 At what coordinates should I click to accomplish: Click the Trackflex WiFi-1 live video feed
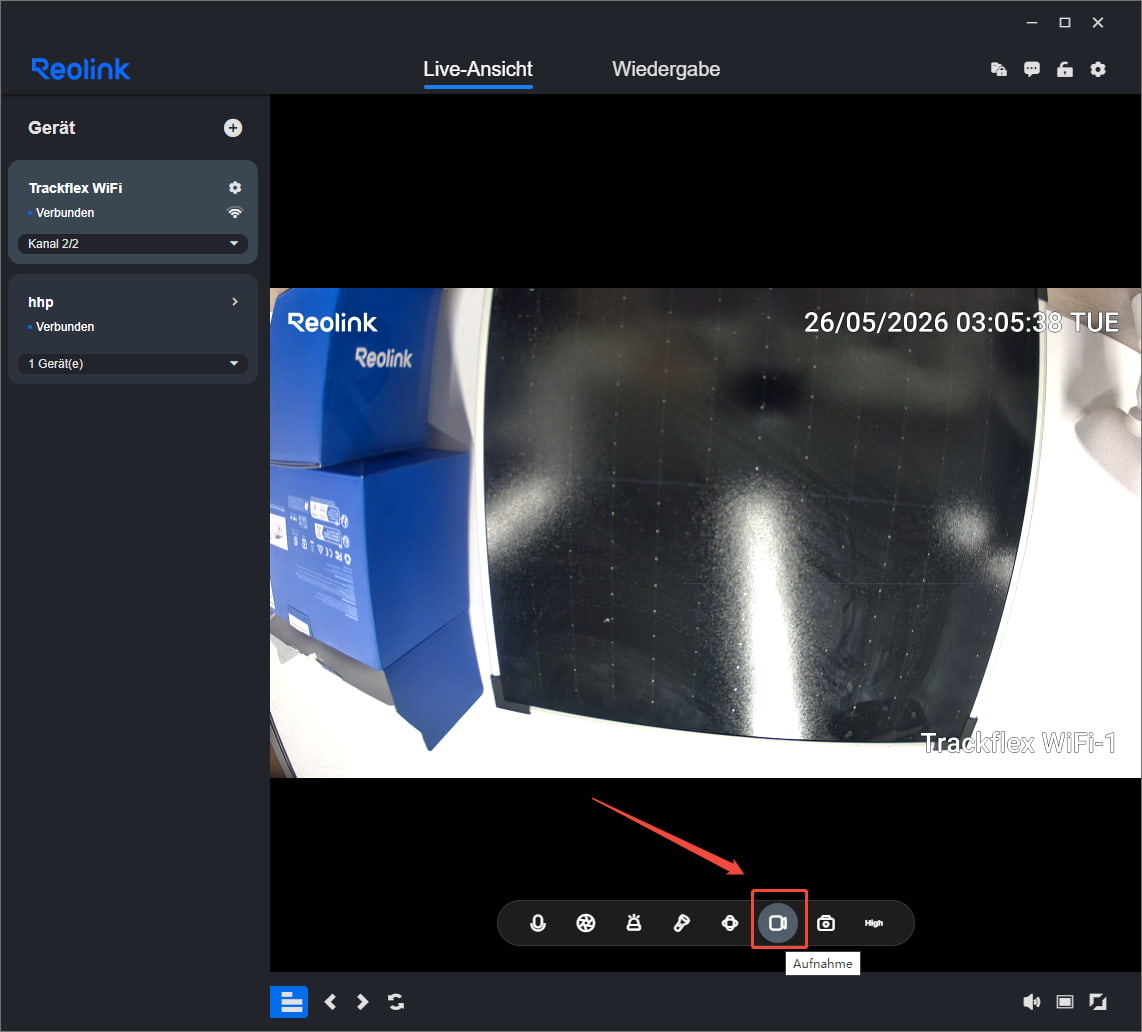[x=705, y=532]
